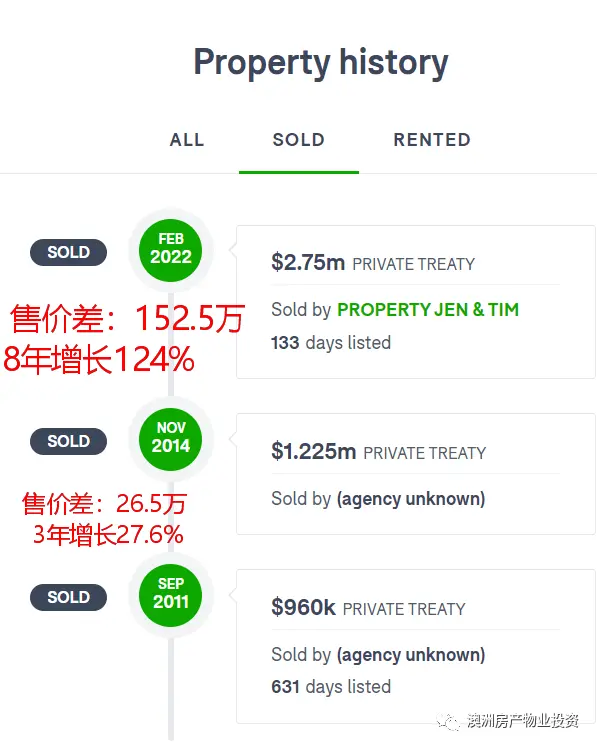The image size is (597, 747).
Task: Click the $2.75m sale price
Action: (x=308, y=262)
